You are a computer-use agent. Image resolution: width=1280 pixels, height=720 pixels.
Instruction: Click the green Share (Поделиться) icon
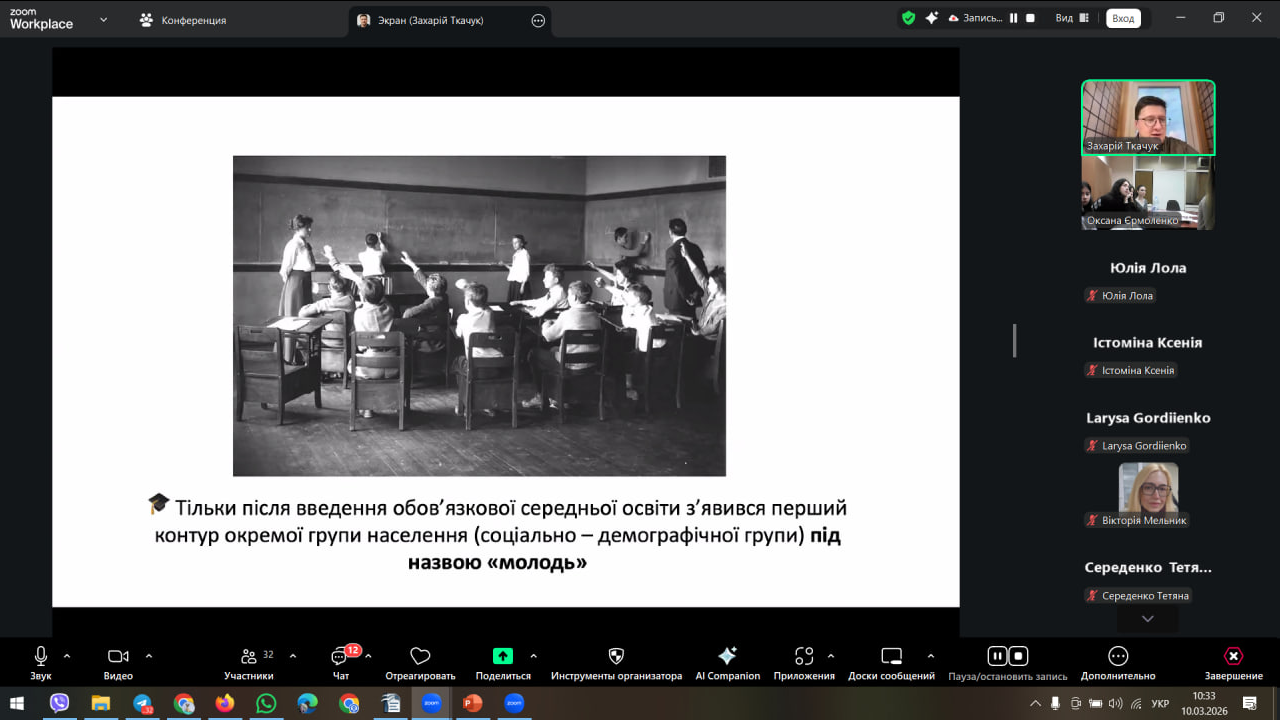coord(503,657)
